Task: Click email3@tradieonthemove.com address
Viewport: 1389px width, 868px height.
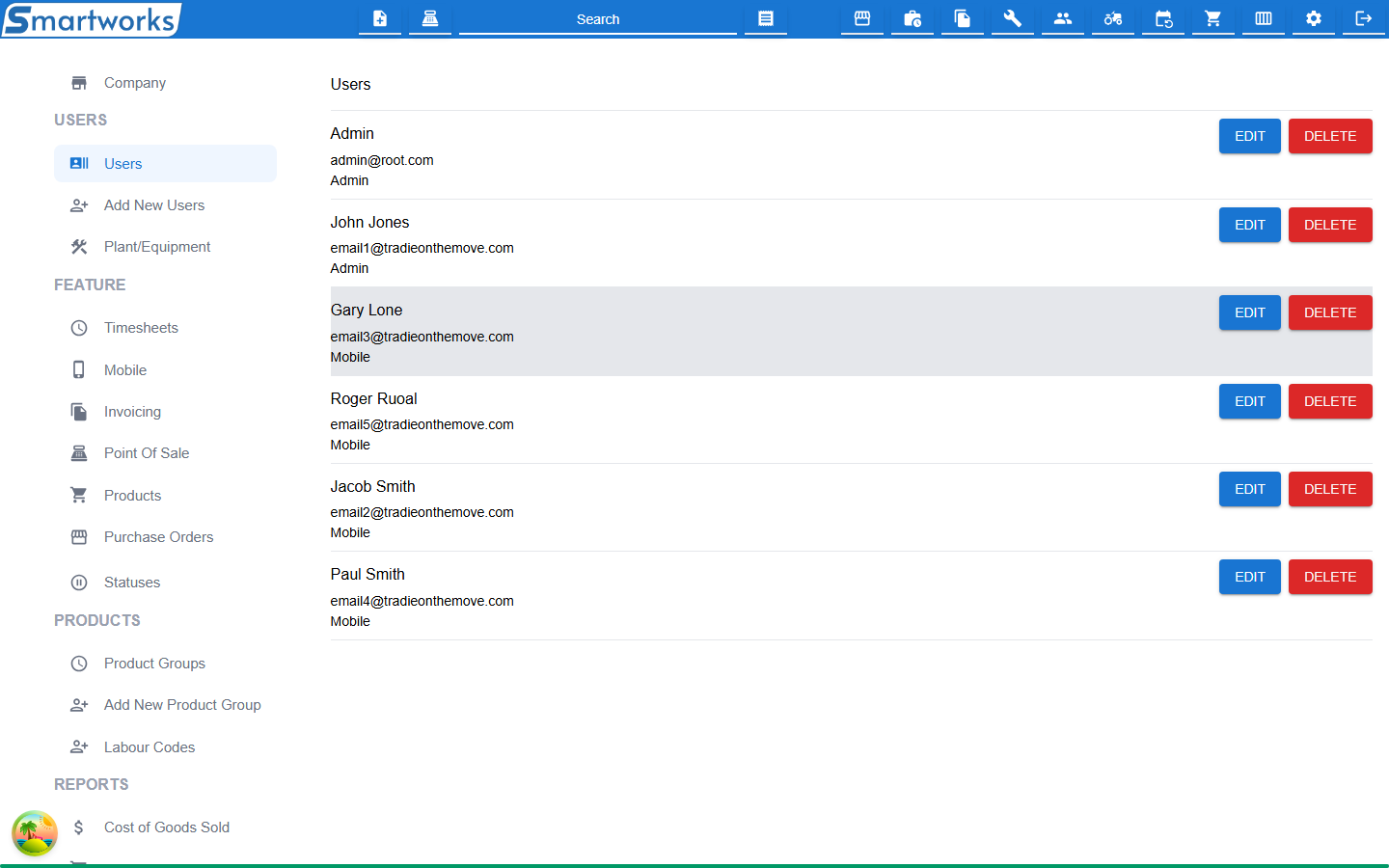Action: [422, 337]
